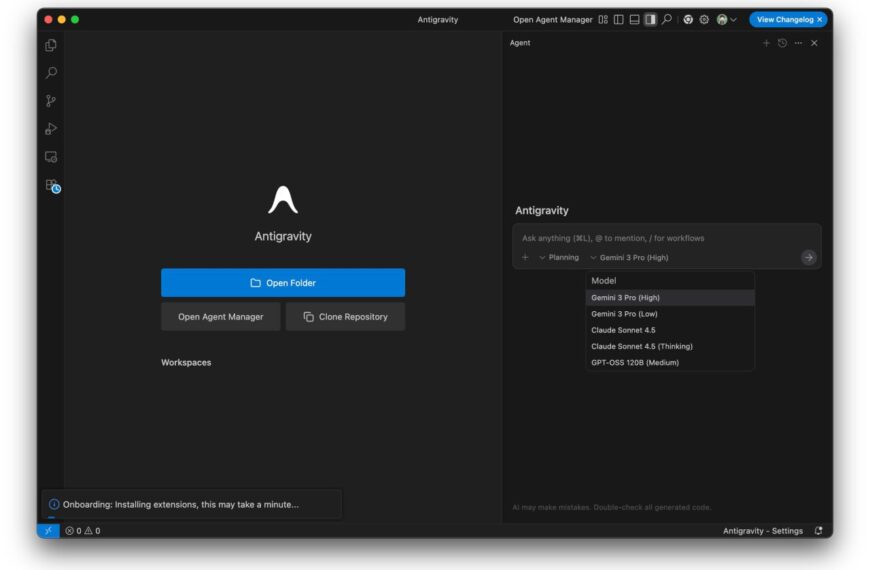Open the Gemini 3 Pro (High) model dropdown
This screenshot has height=570, width=870.
[x=629, y=258]
